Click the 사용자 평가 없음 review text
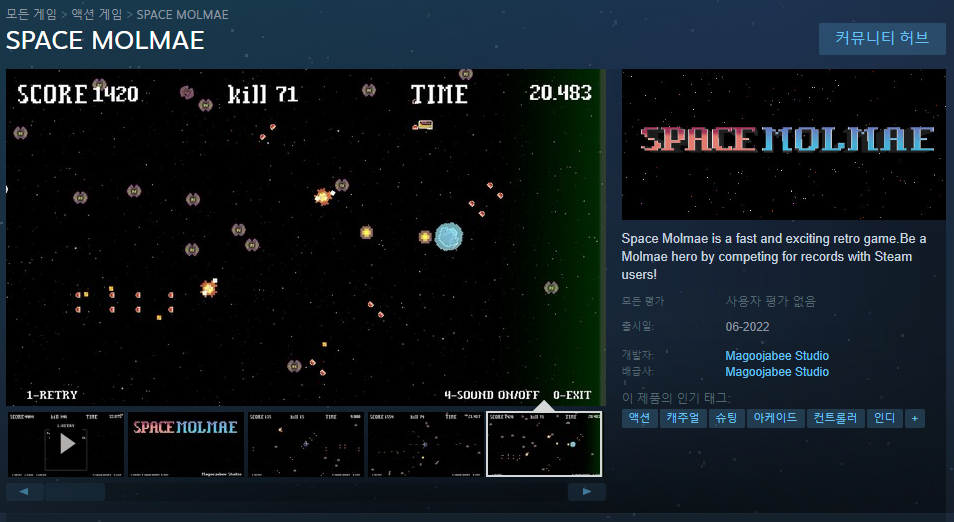The height and width of the screenshot is (522, 954). coord(770,301)
